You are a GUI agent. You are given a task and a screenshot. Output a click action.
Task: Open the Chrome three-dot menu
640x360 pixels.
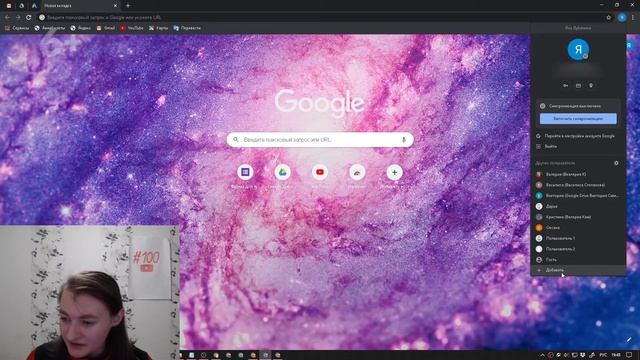633,18
